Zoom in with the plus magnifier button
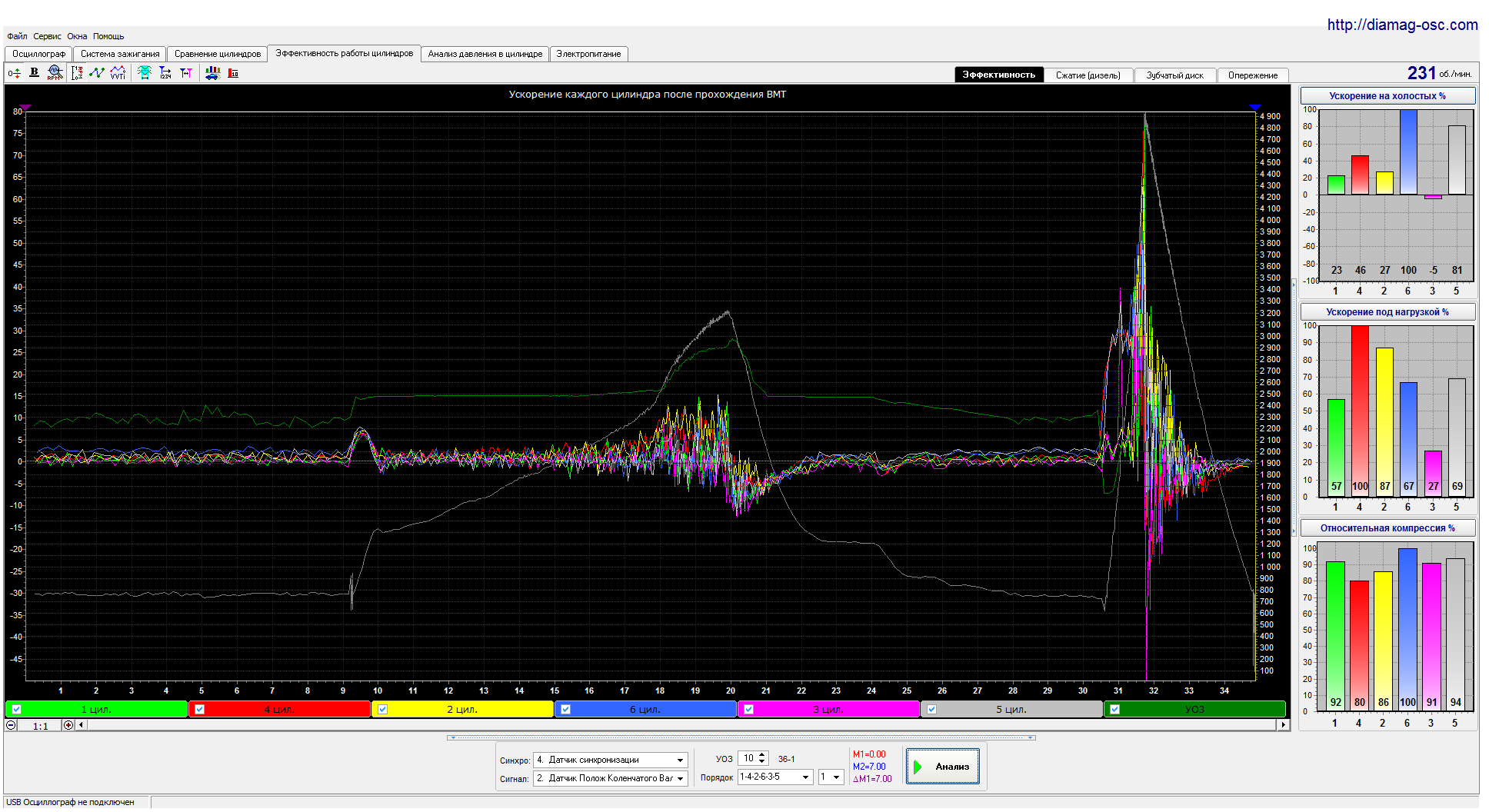This screenshot has height=812, width=1489. click(68, 725)
